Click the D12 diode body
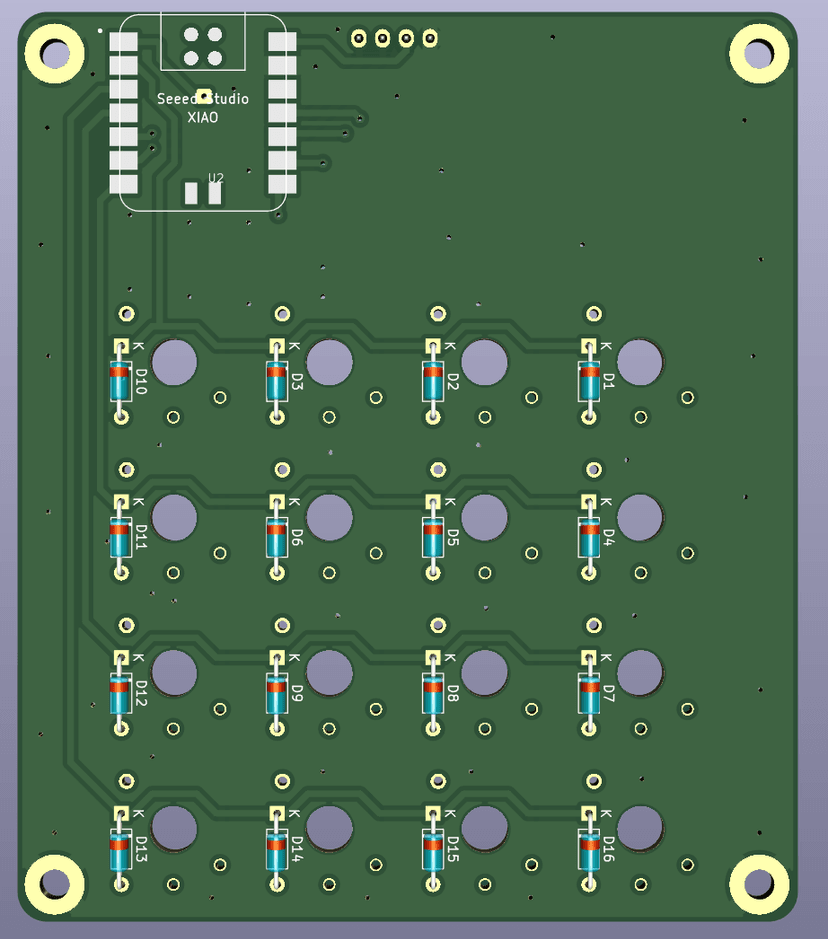 tap(121, 694)
